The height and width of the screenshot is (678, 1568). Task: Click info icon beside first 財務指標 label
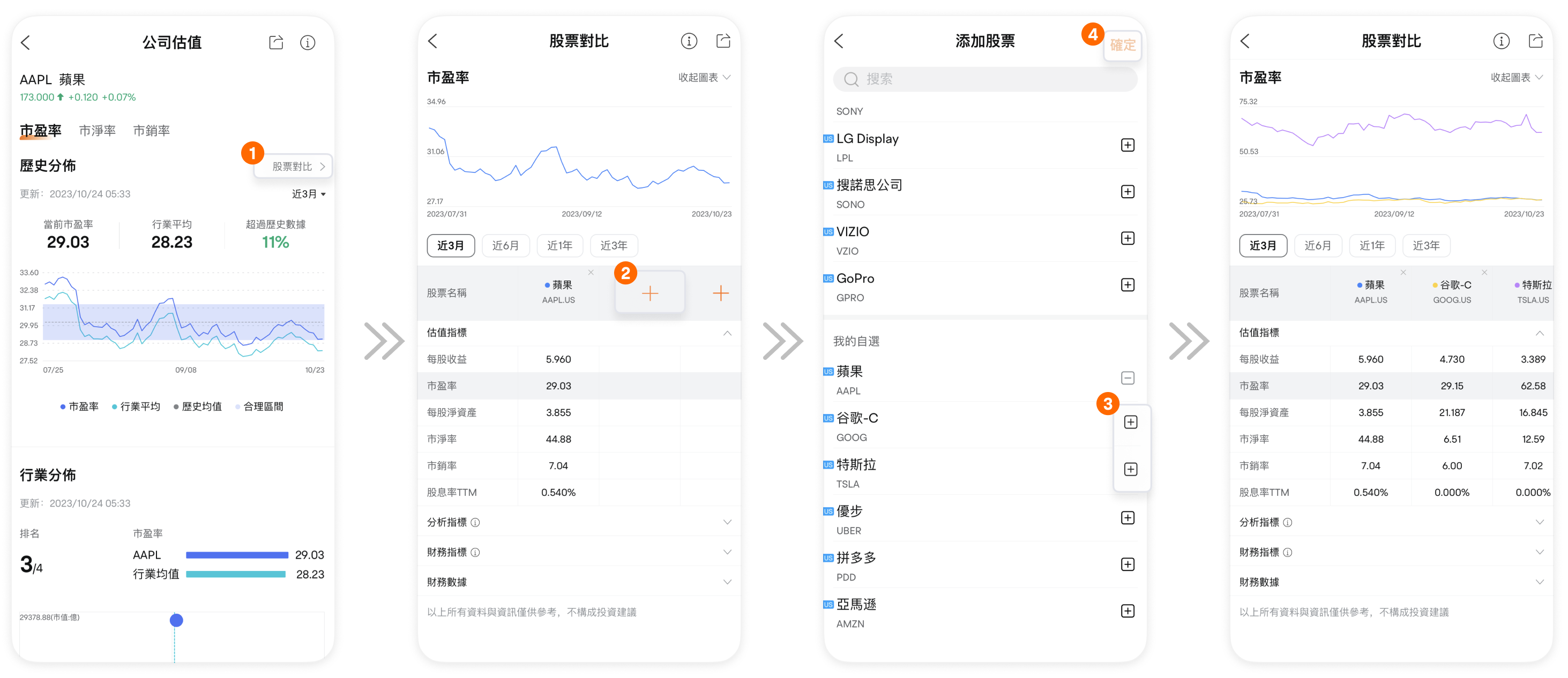475,552
